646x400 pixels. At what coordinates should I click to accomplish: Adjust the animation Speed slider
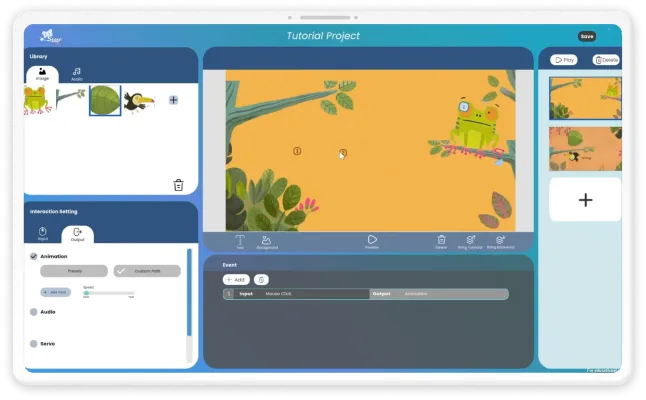pos(109,293)
